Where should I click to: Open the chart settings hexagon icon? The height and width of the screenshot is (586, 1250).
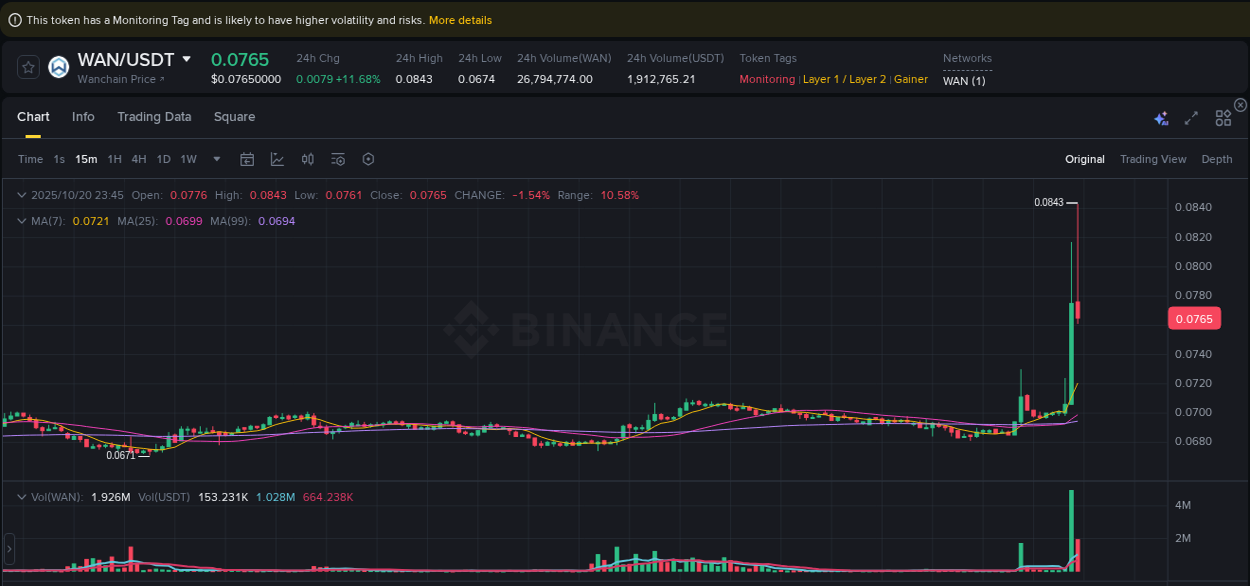pos(367,159)
